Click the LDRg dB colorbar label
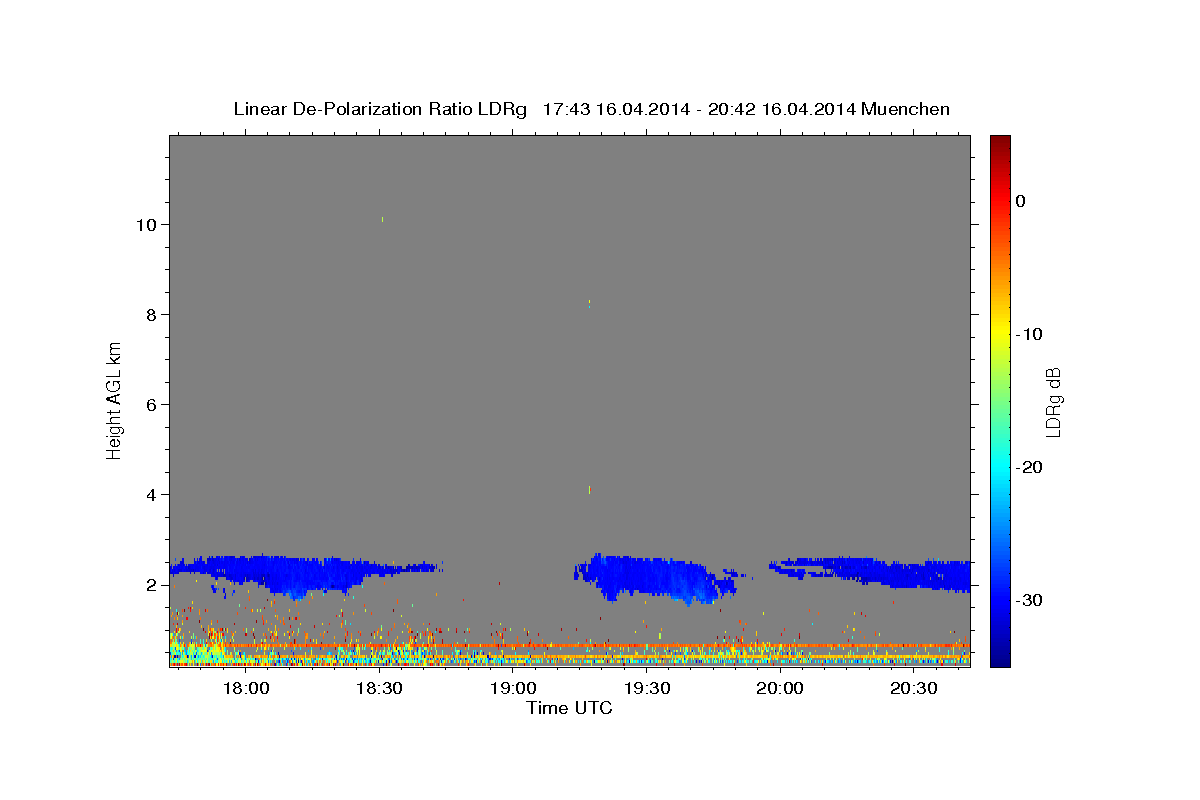The width and height of the screenshot is (1200, 800). click(1052, 402)
